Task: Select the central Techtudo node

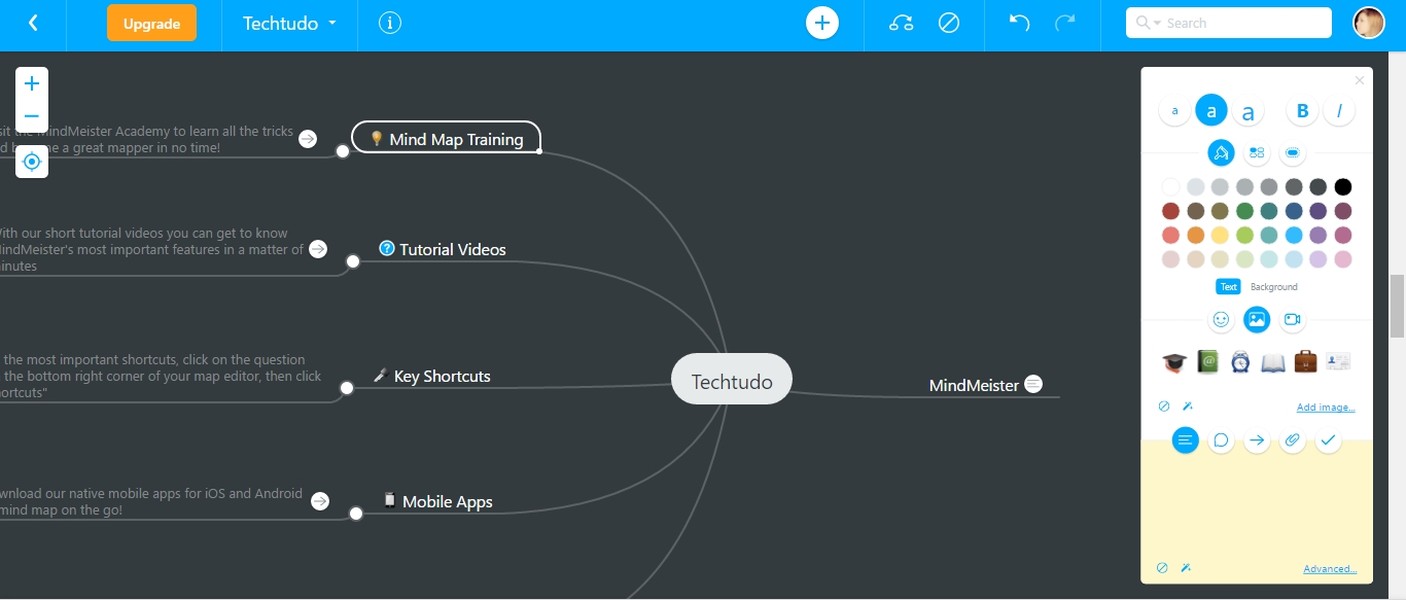Action: 732,380
